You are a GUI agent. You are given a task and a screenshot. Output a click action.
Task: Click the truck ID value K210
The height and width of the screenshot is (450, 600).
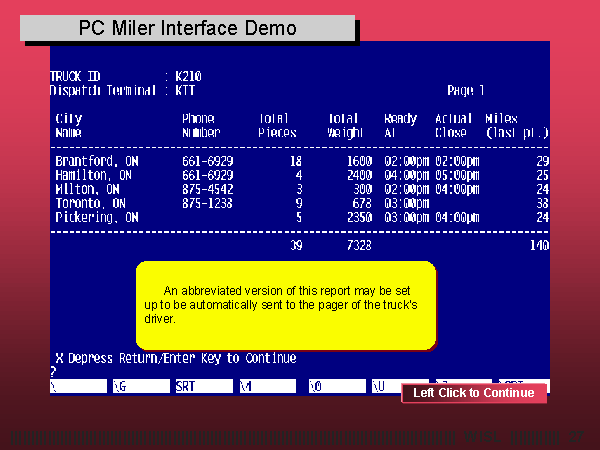(x=188, y=76)
